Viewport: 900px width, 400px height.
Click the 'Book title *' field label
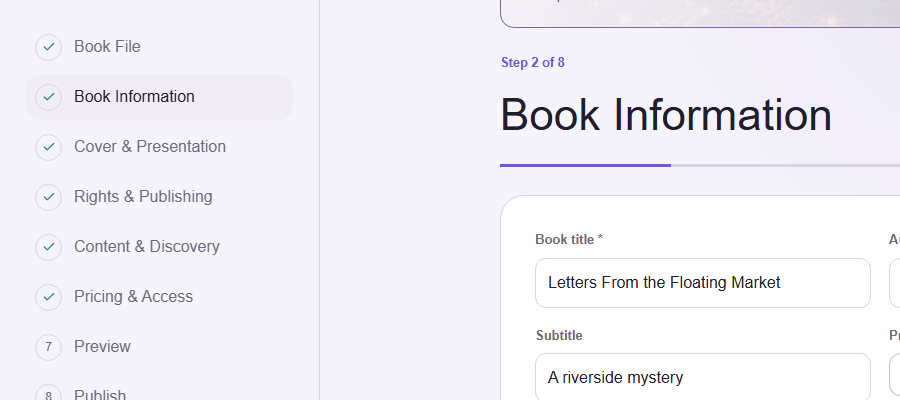[569, 239]
